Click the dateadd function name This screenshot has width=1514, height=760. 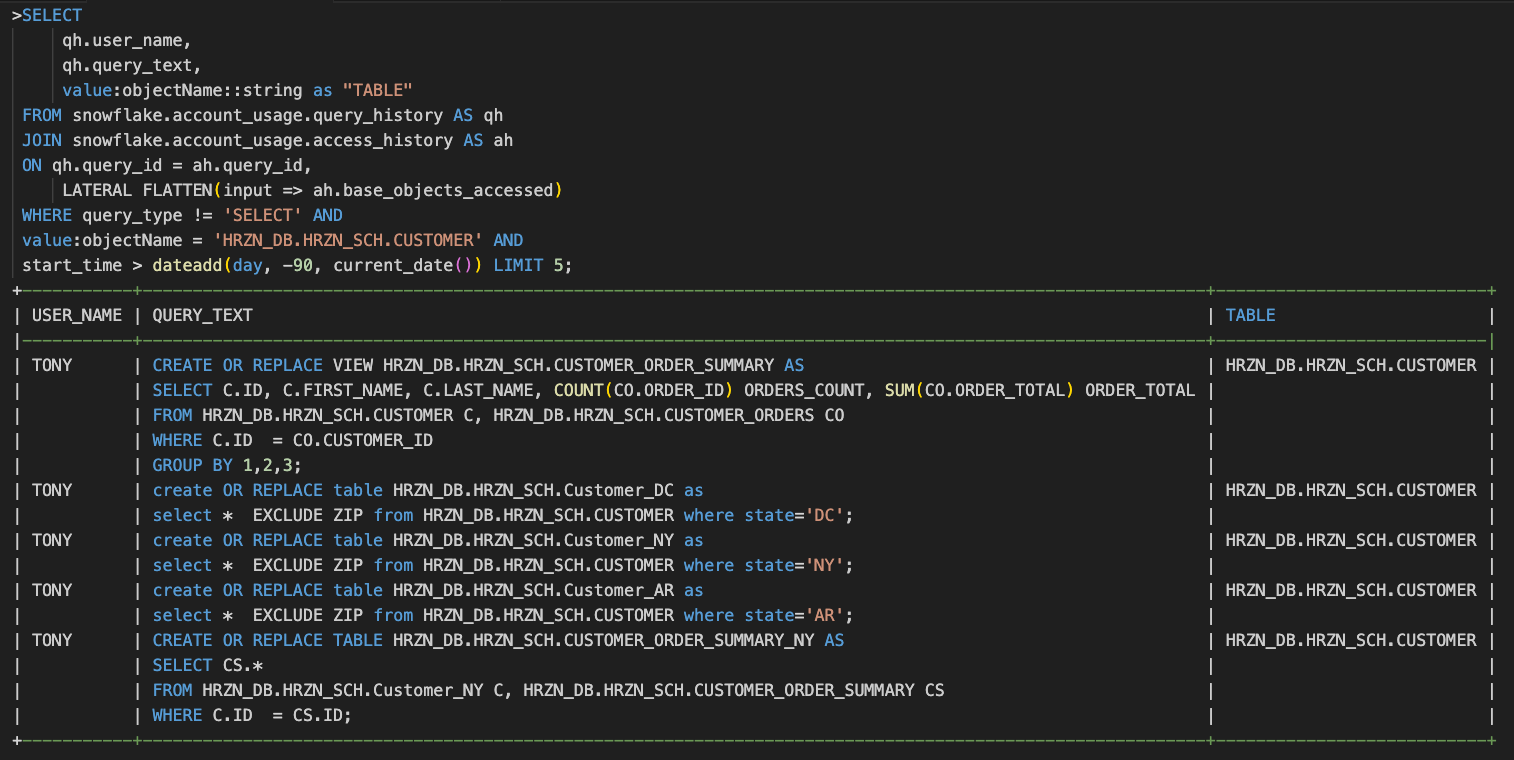pyautogui.click(x=187, y=265)
